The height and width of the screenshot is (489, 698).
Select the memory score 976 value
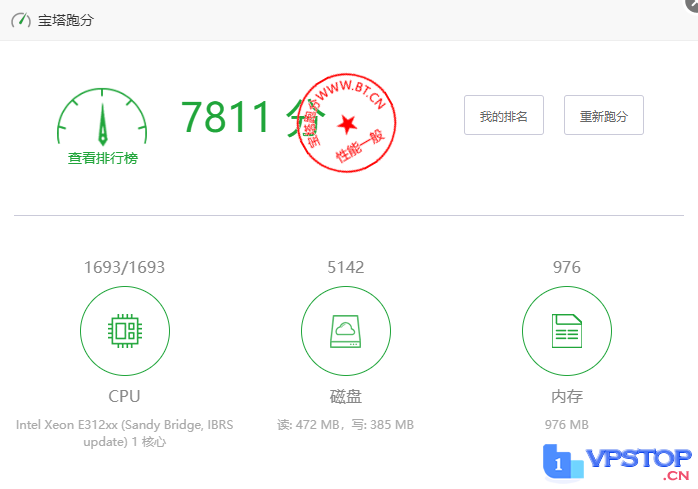point(567,267)
